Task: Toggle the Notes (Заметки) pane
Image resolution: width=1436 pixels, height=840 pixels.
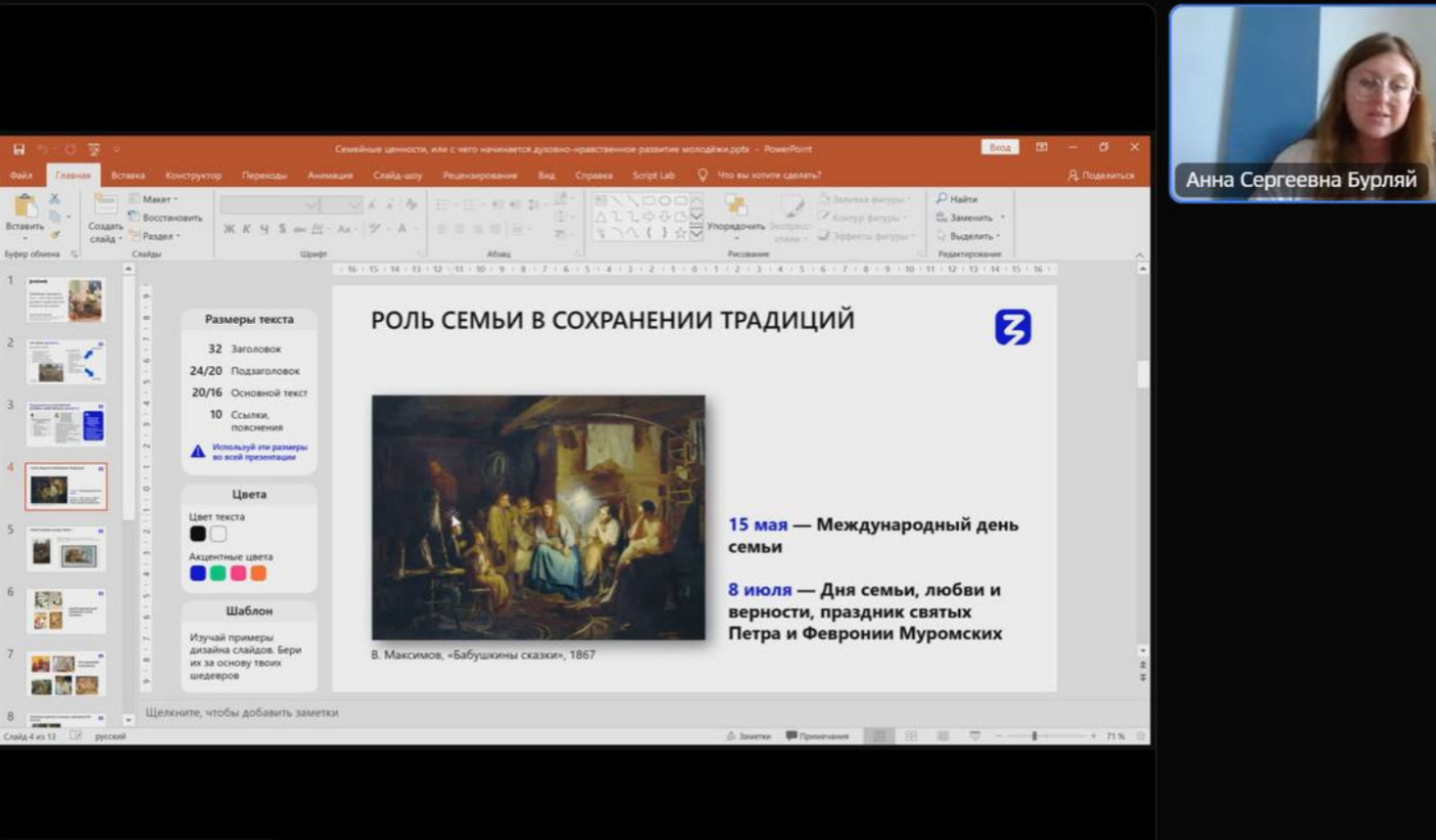Action: 748,736
